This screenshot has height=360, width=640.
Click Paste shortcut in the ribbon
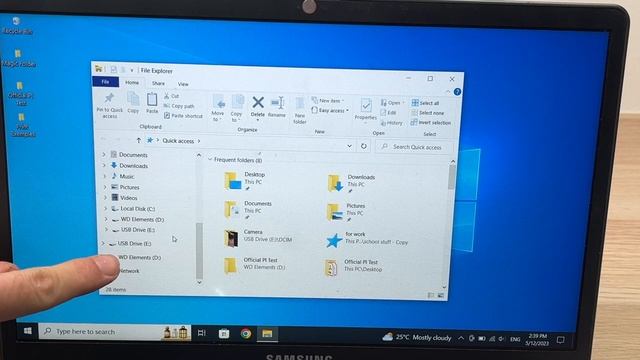click(183, 116)
